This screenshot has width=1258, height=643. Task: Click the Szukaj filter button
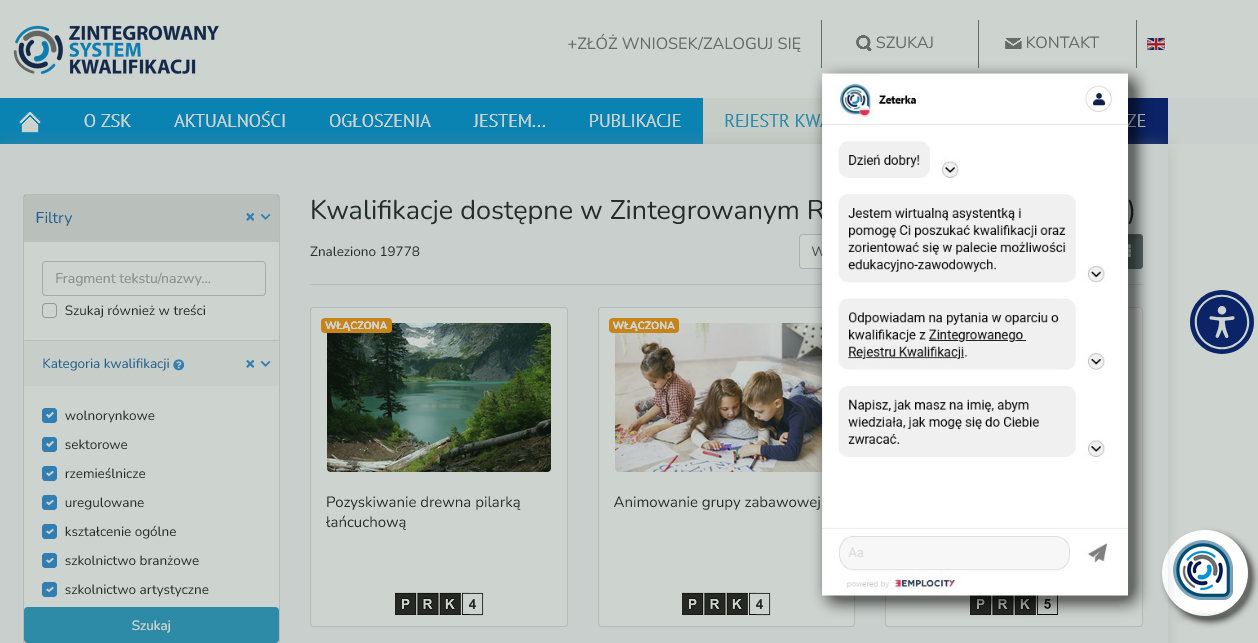point(151,625)
